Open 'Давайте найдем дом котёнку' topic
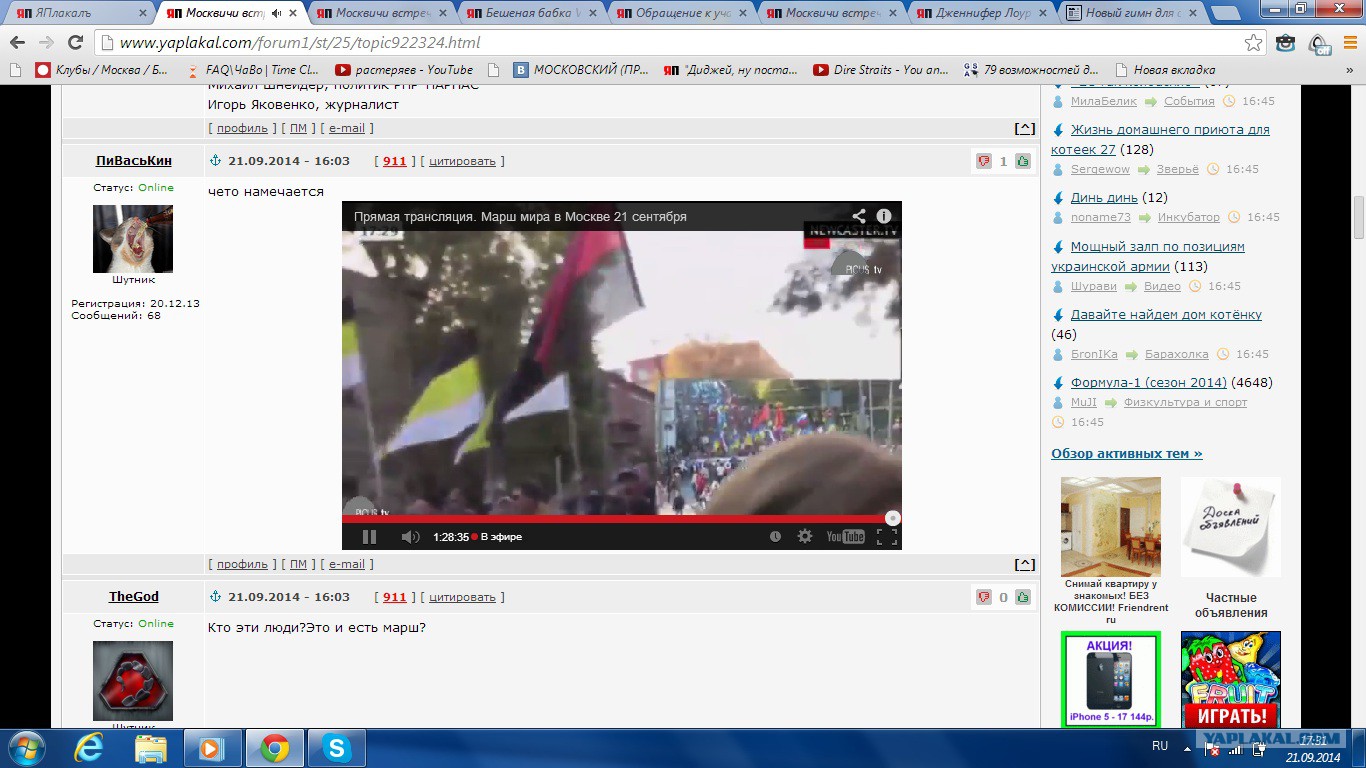 (1166, 314)
